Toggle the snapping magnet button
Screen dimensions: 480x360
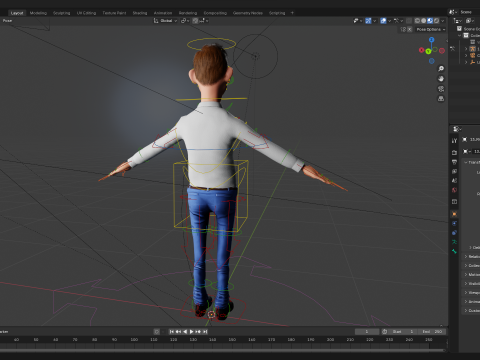196,21
